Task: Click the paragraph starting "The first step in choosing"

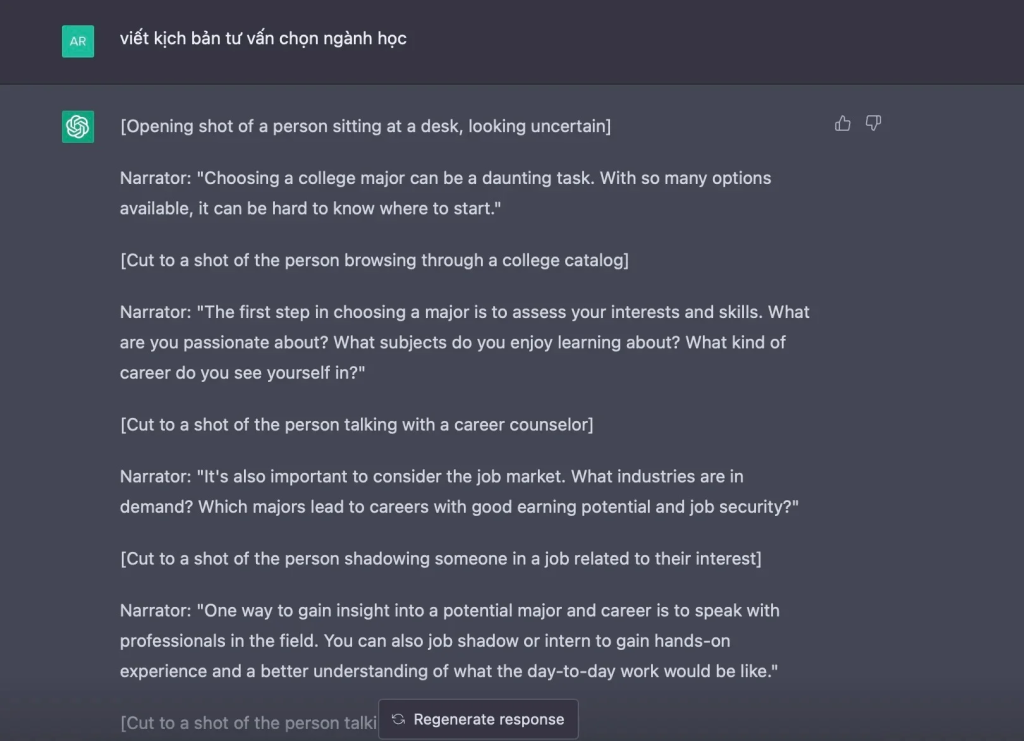Action: tap(464, 342)
